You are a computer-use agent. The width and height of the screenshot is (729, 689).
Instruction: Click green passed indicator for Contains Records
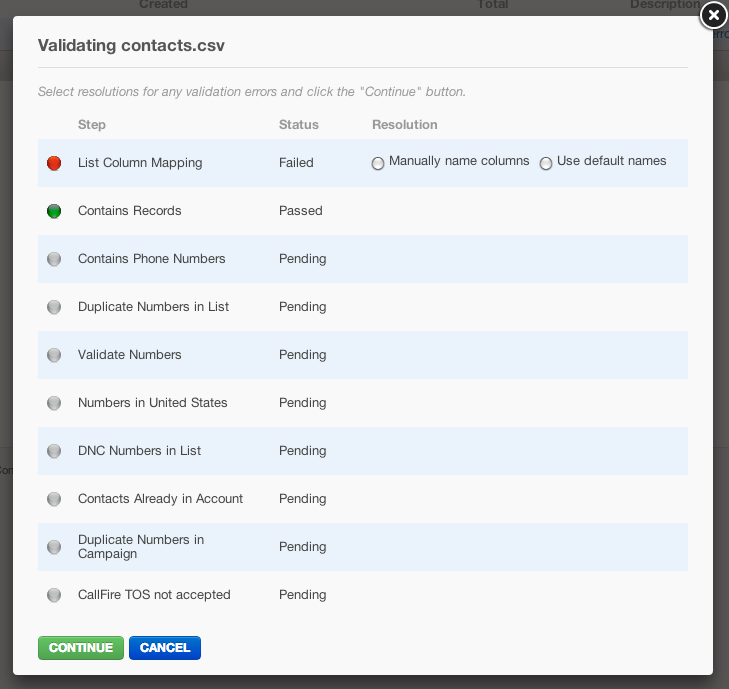[54, 211]
